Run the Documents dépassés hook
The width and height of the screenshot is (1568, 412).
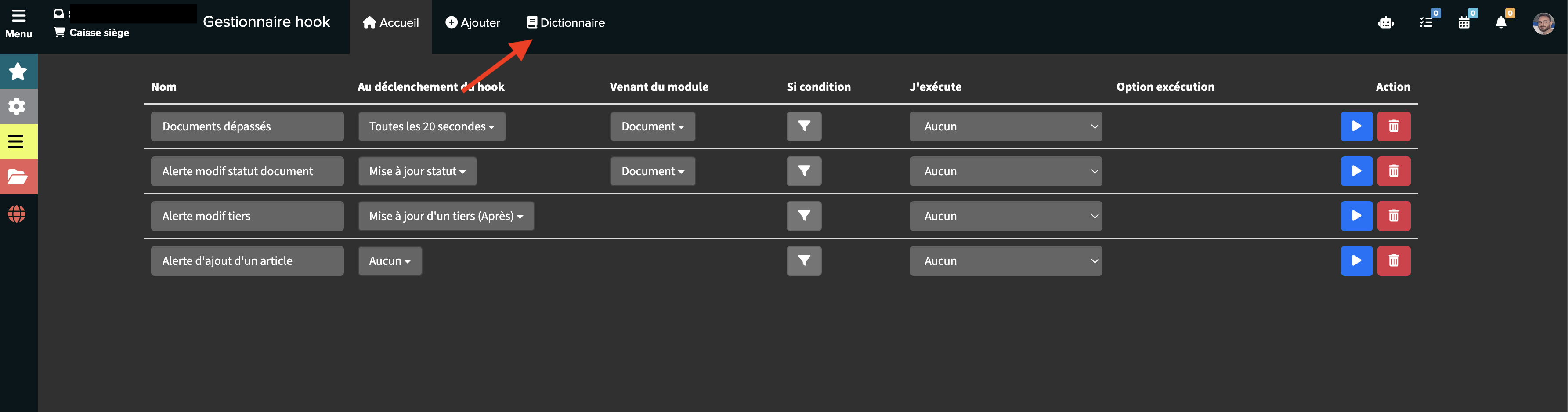[x=1356, y=126]
